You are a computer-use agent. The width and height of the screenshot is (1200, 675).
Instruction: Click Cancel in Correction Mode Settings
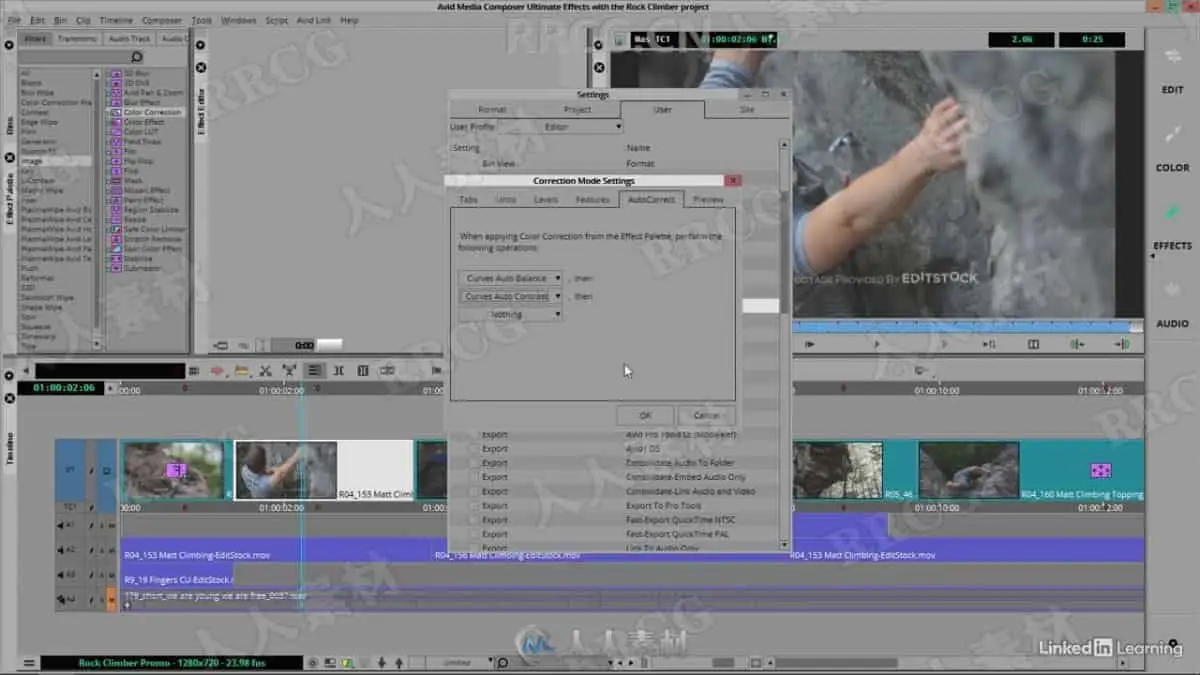706,415
